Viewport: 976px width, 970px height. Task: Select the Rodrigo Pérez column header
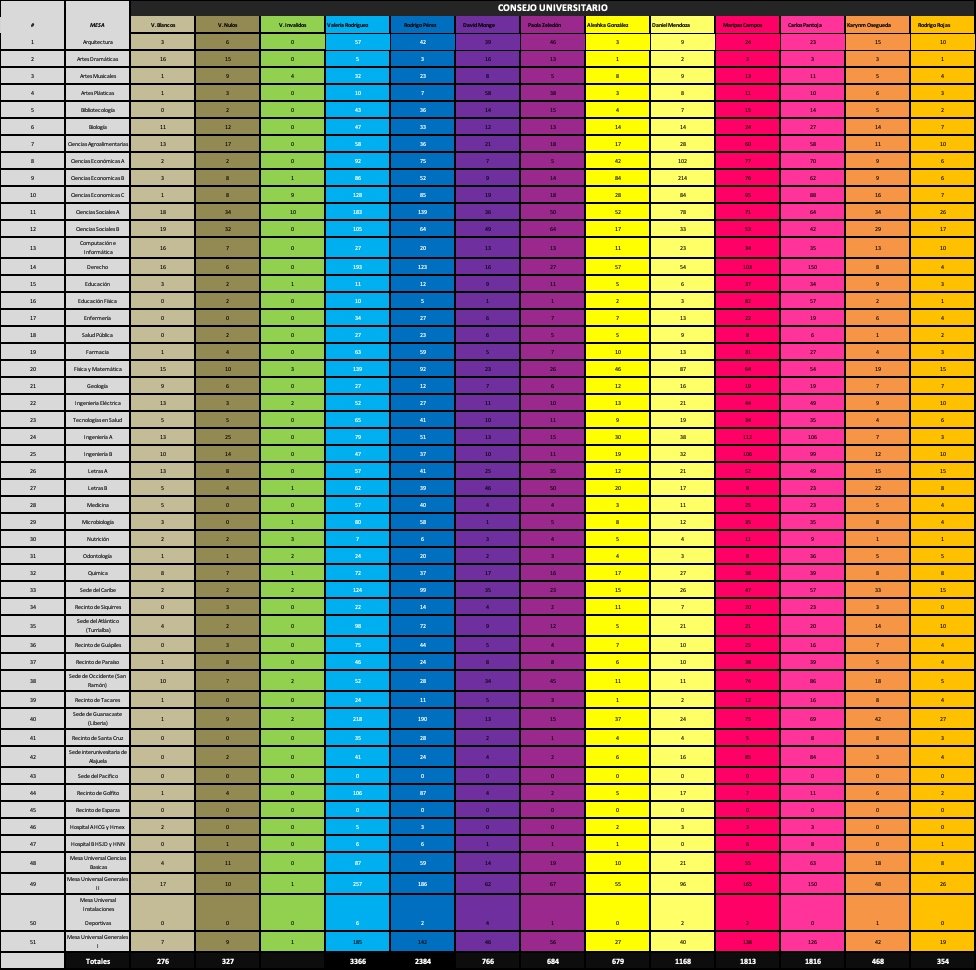coord(422,23)
